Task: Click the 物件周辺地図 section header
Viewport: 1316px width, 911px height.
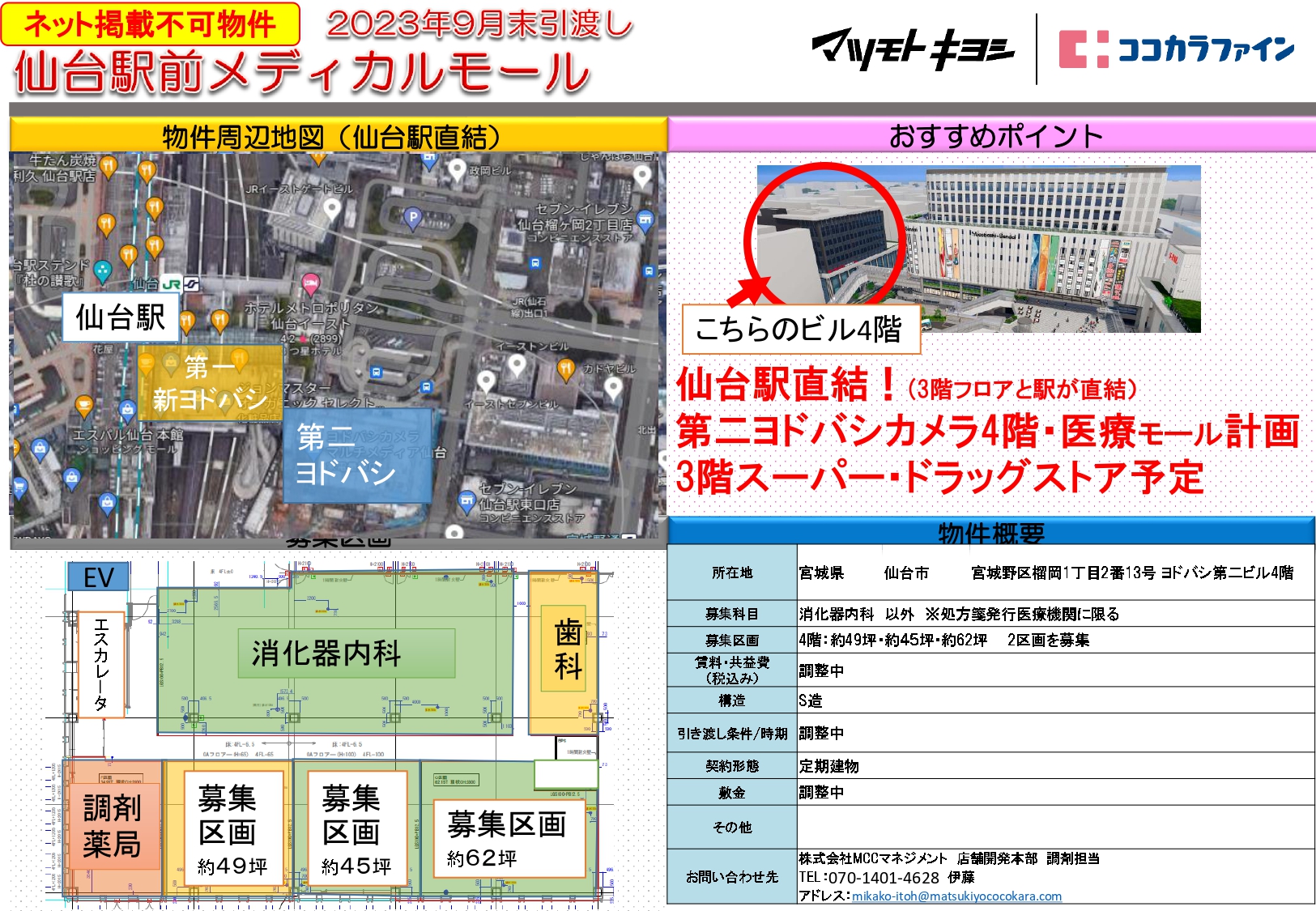Action: (x=339, y=135)
